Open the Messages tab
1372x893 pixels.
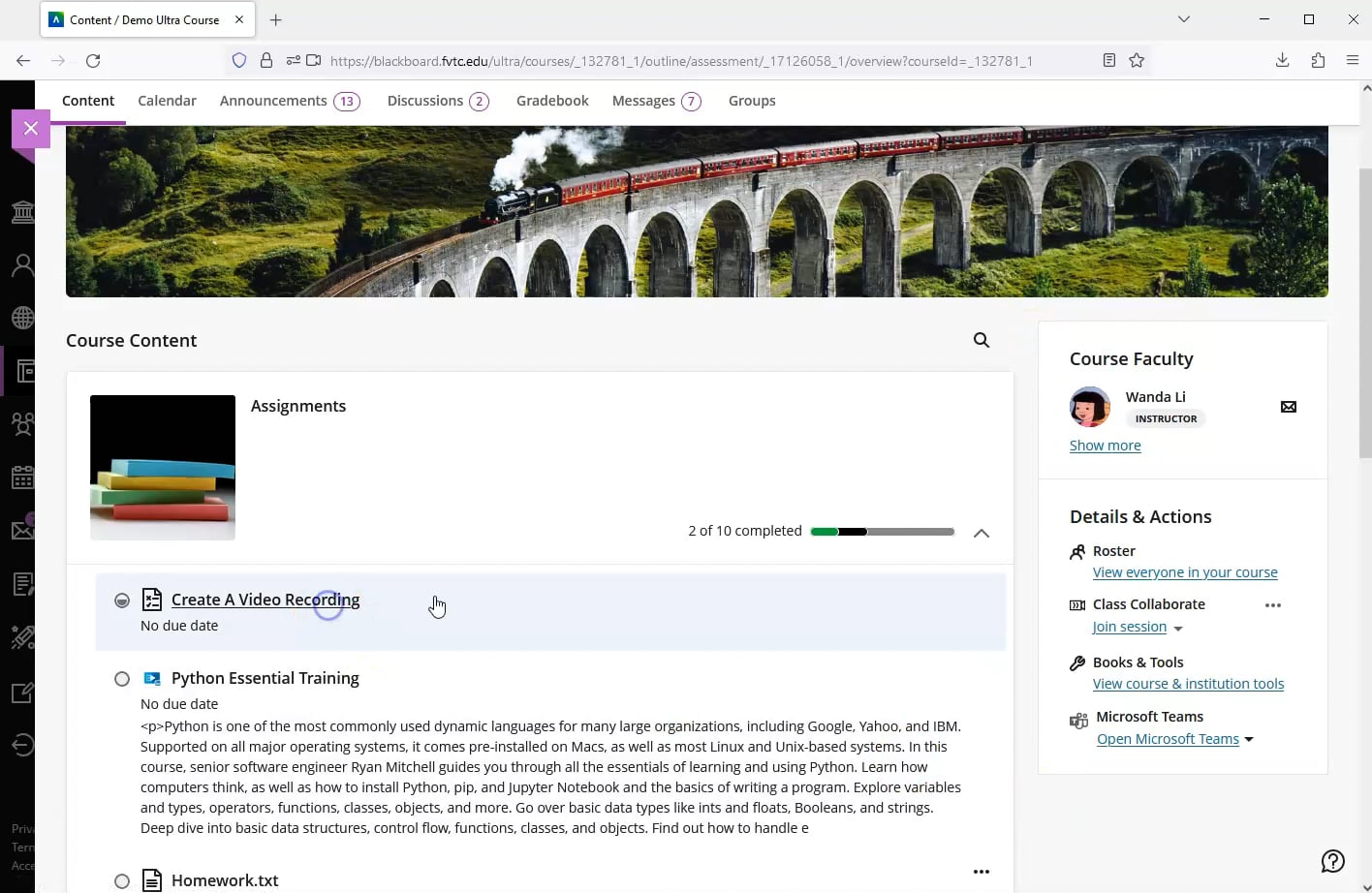(657, 101)
